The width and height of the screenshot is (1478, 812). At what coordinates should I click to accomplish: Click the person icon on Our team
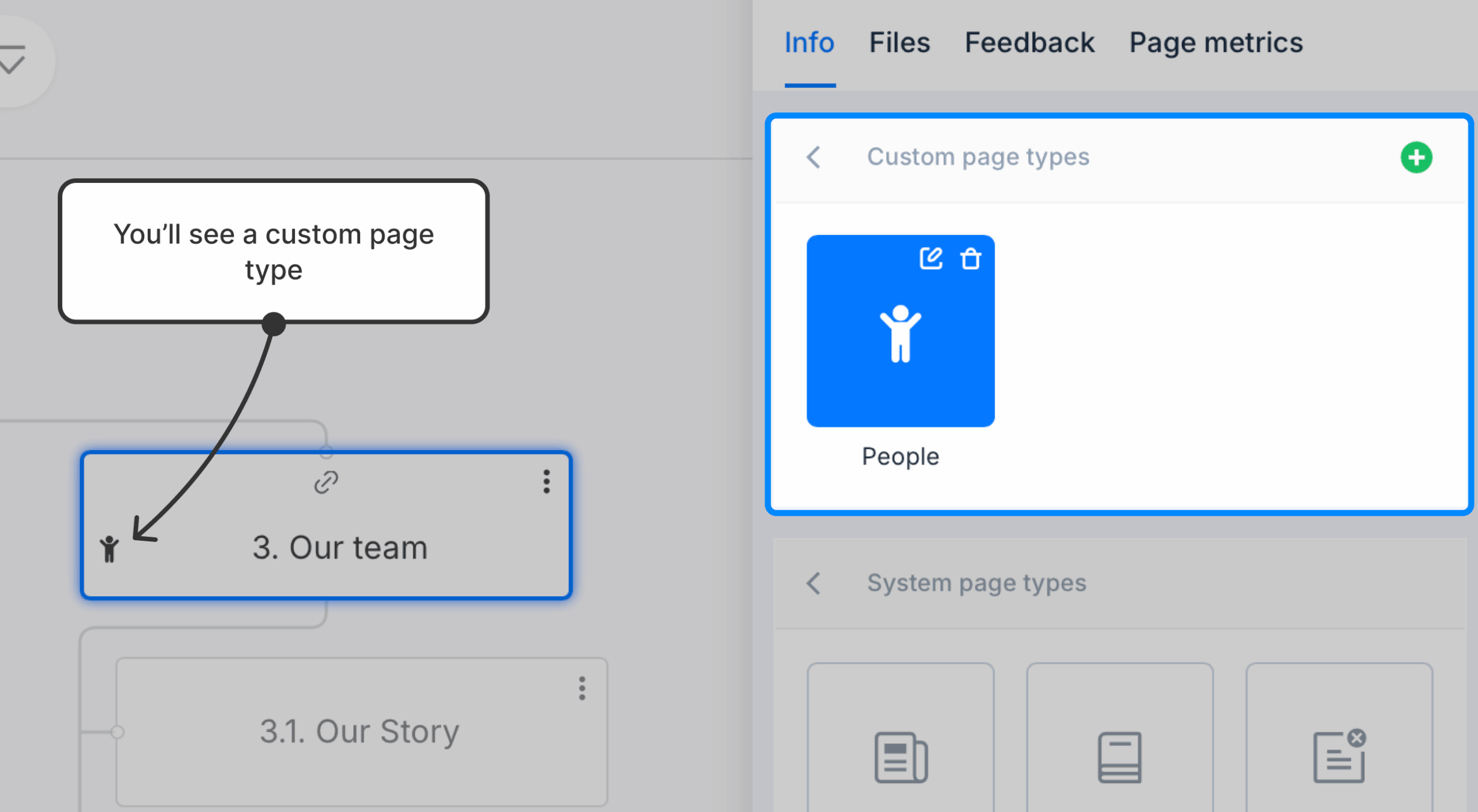[109, 549]
